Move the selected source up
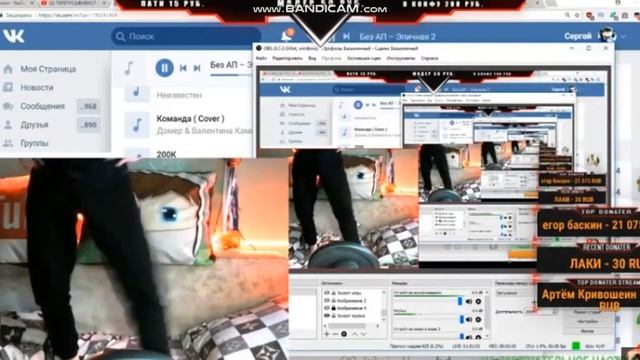 point(355,334)
